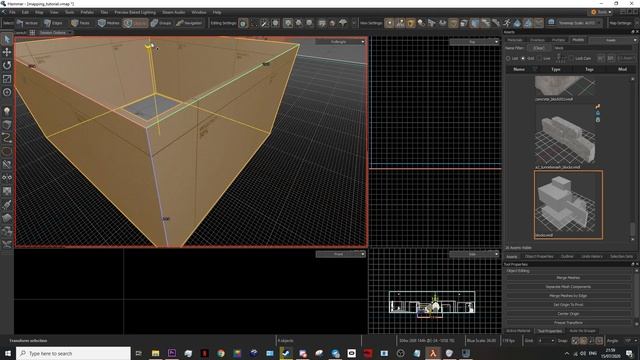
Task: Switch selection mode to Groups
Action: [x=161, y=23]
